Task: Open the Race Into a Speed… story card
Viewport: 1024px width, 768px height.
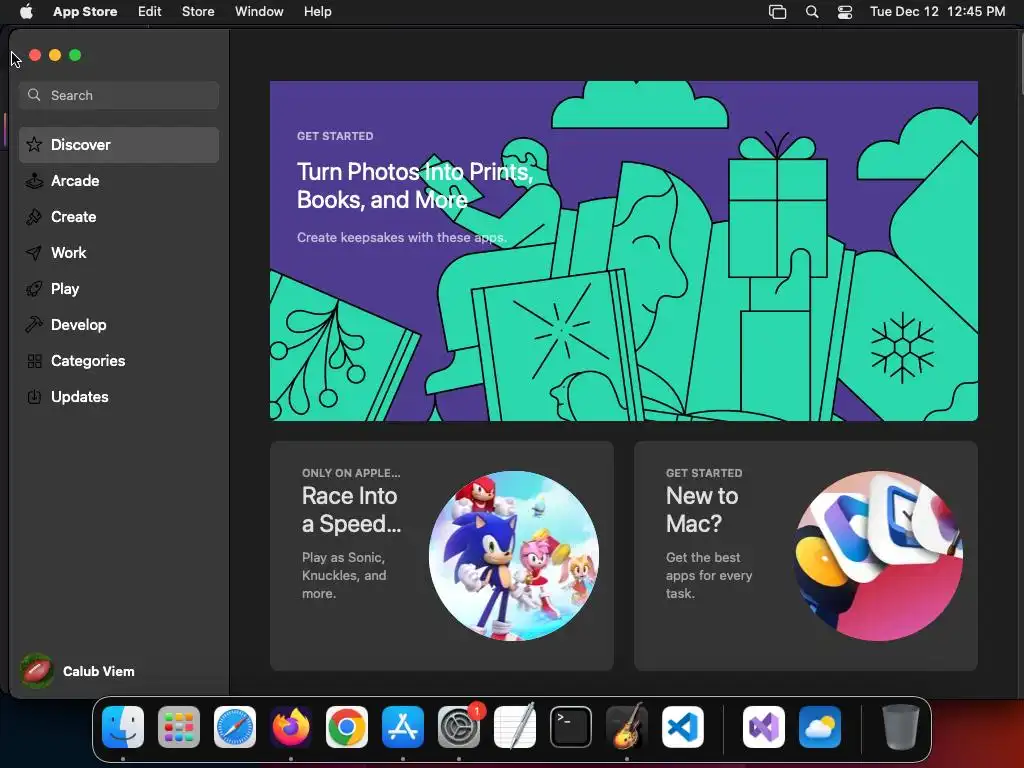Action: pyautogui.click(x=441, y=556)
